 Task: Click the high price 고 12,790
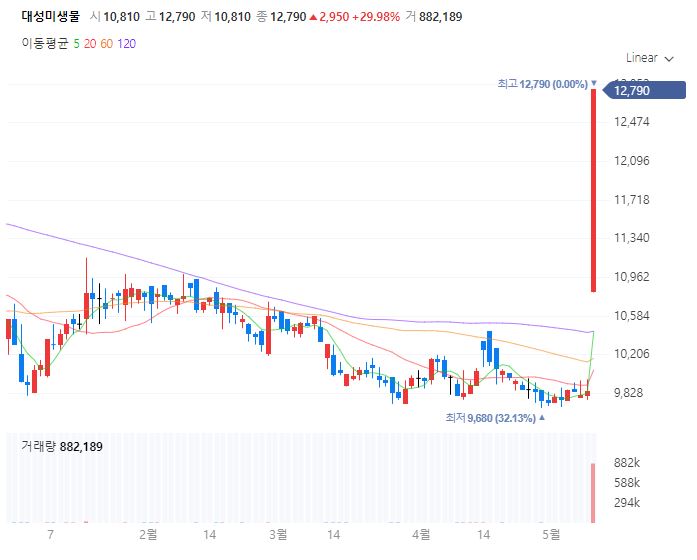[x=170, y=17]
